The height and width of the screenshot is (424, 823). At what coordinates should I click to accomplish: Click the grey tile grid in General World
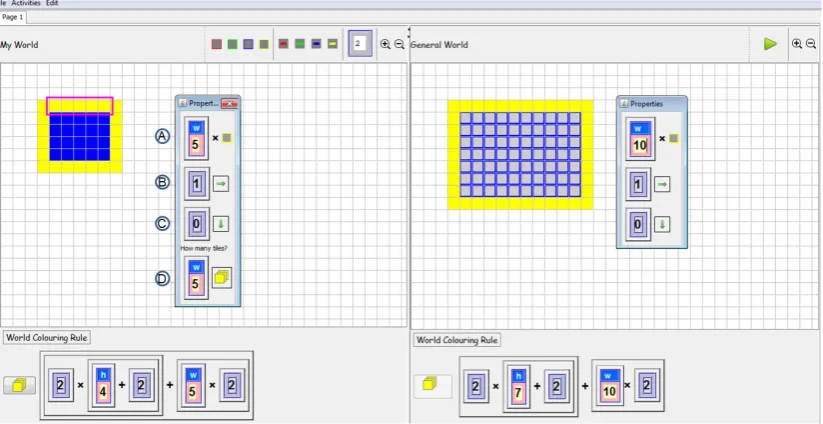point(520,154)
